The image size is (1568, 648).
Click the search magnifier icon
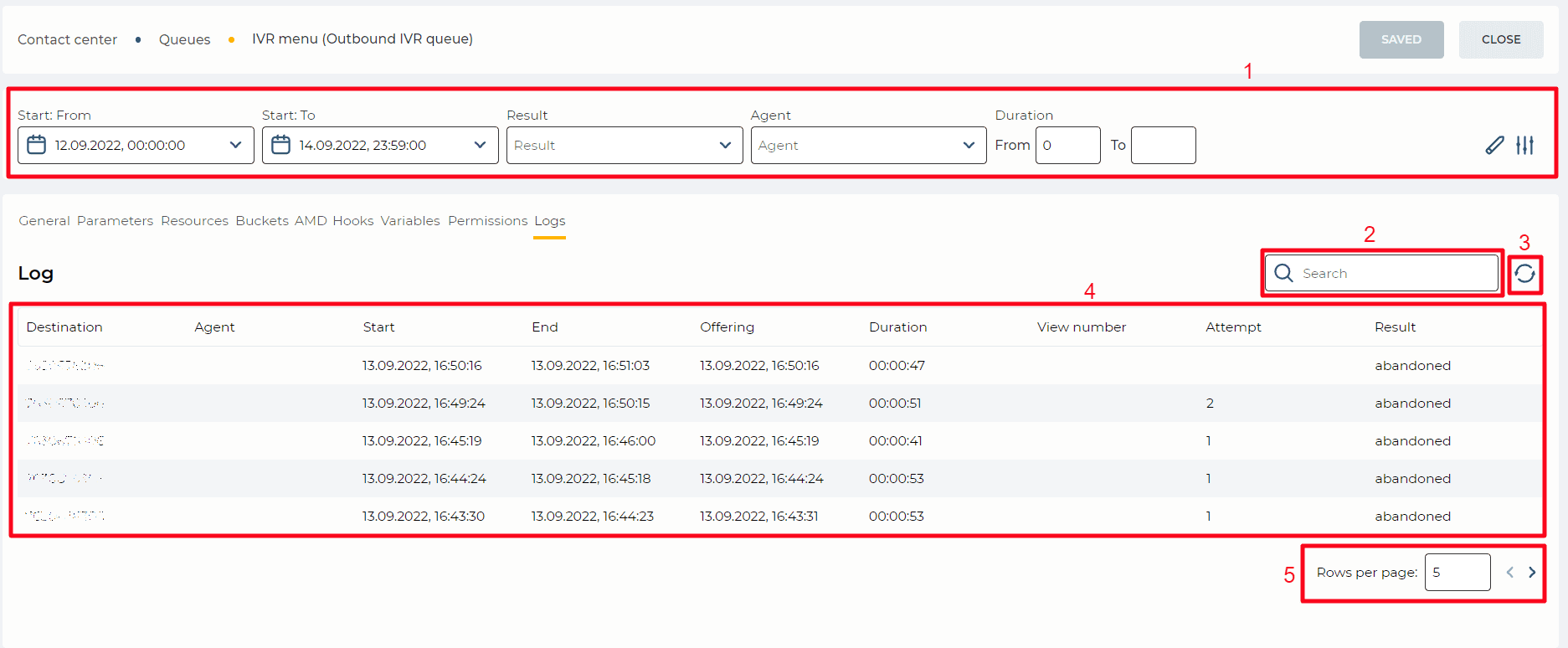pos(1283,273)
